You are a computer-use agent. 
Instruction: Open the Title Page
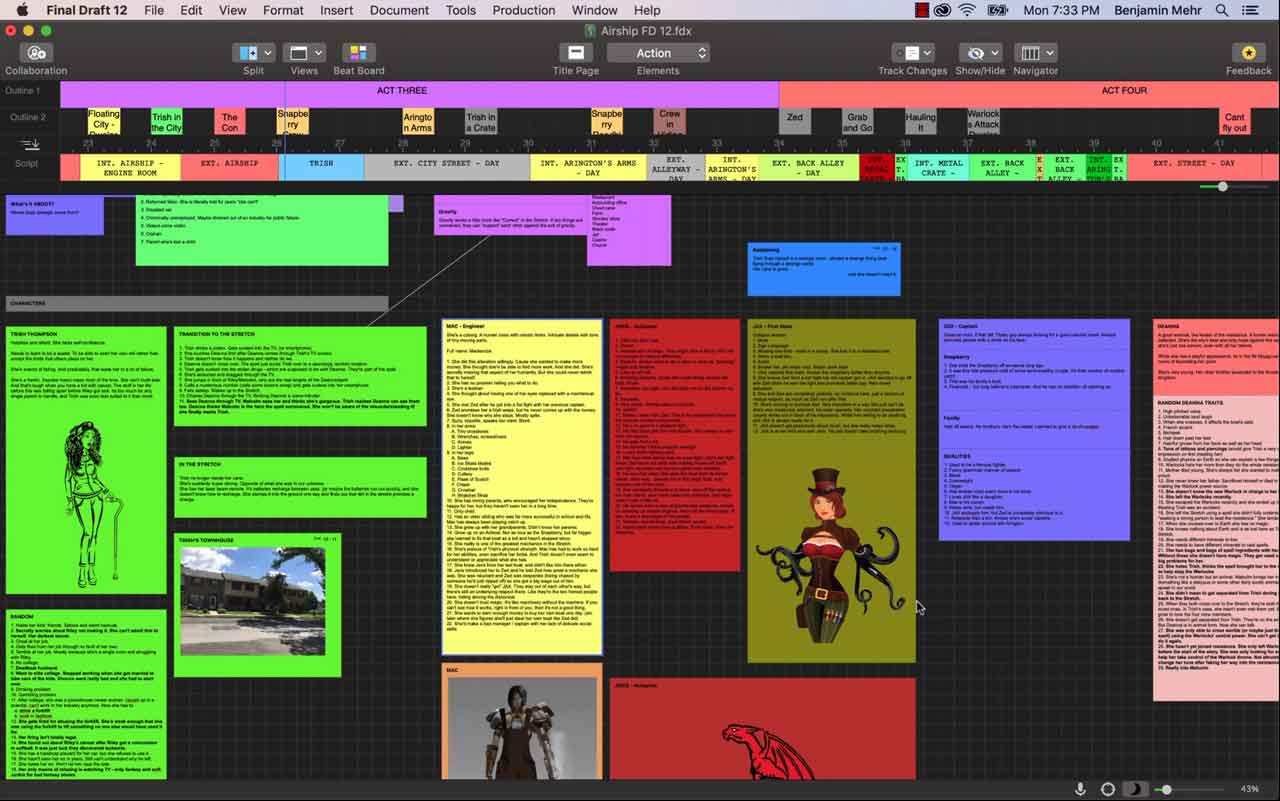point(576,53)
